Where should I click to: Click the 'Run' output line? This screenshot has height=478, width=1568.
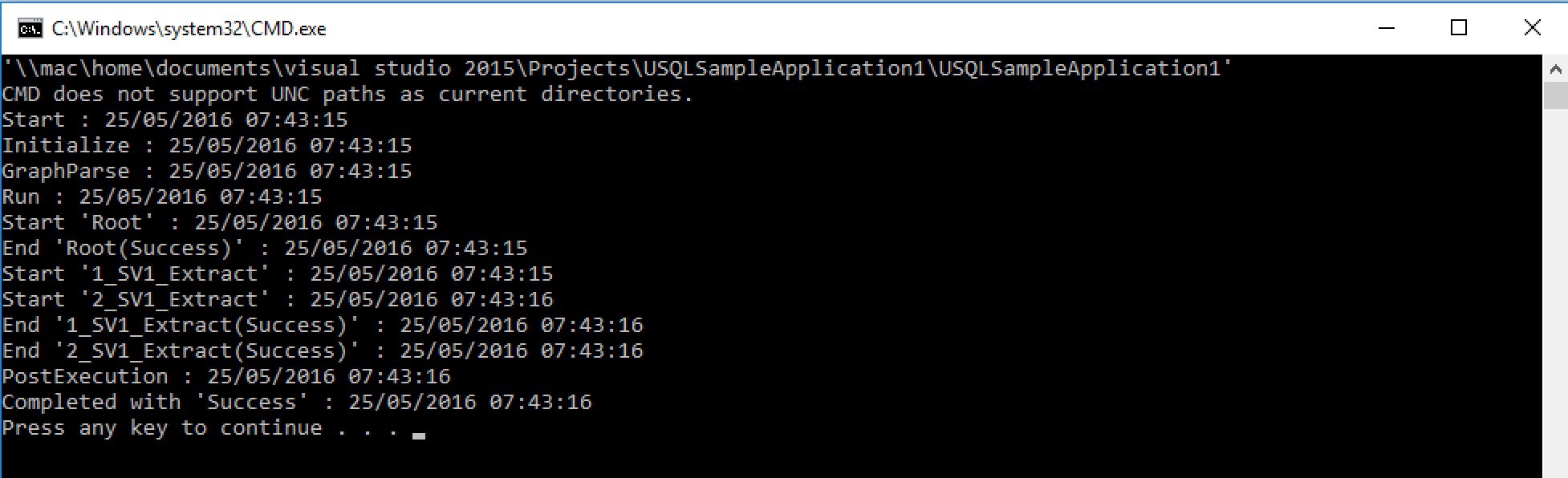[x=161, y=196]
